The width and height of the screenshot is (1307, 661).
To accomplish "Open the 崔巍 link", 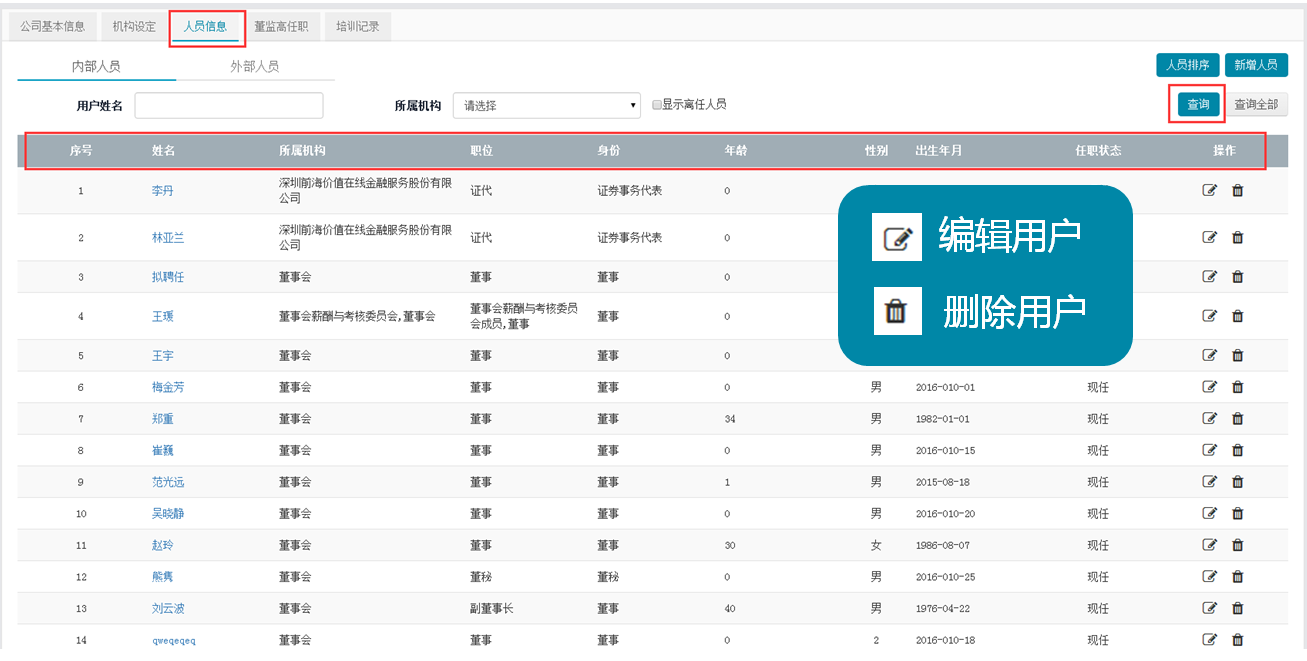I will pos(162,450).
